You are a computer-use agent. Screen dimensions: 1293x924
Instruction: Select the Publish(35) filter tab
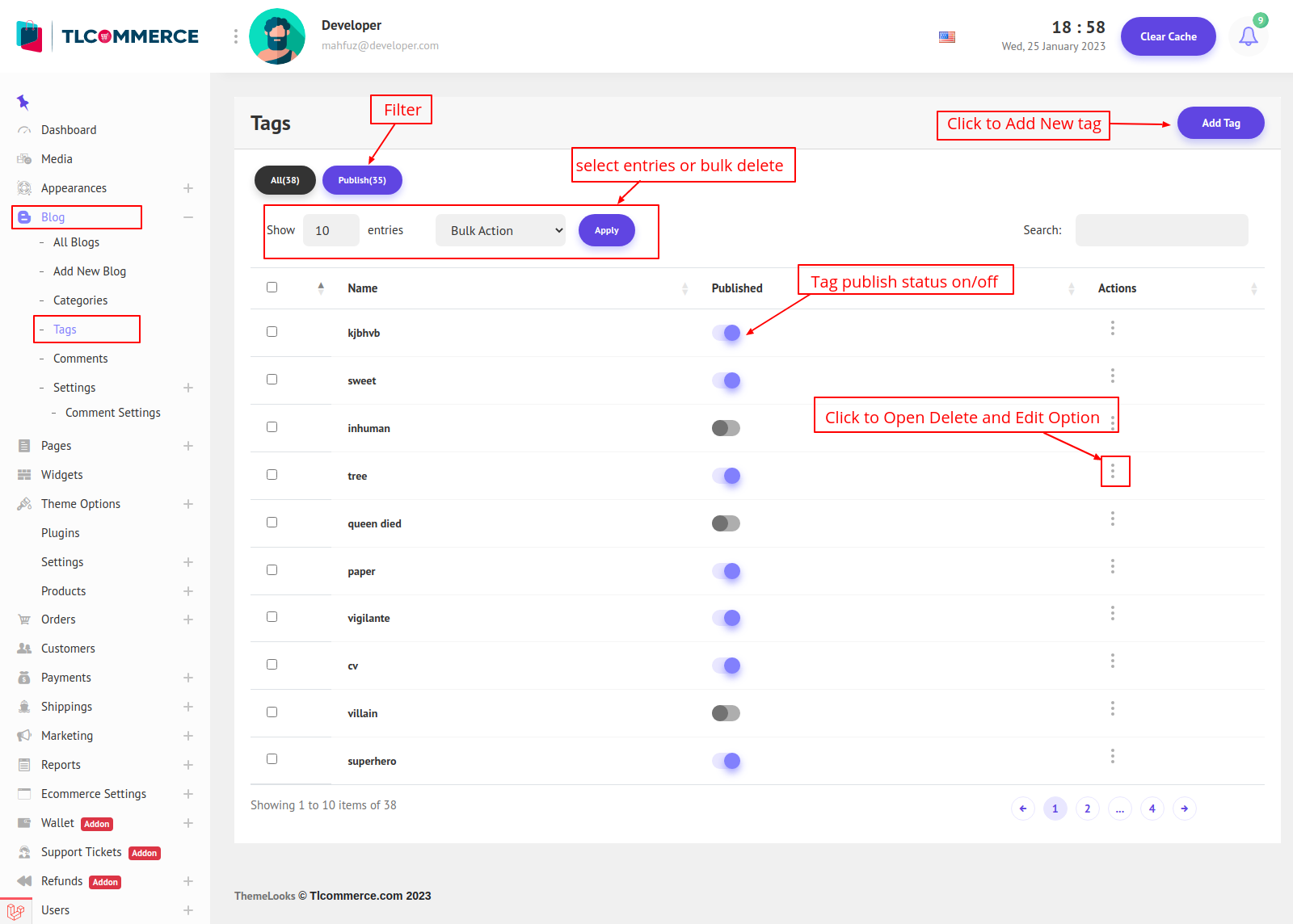tap(362, 180)
